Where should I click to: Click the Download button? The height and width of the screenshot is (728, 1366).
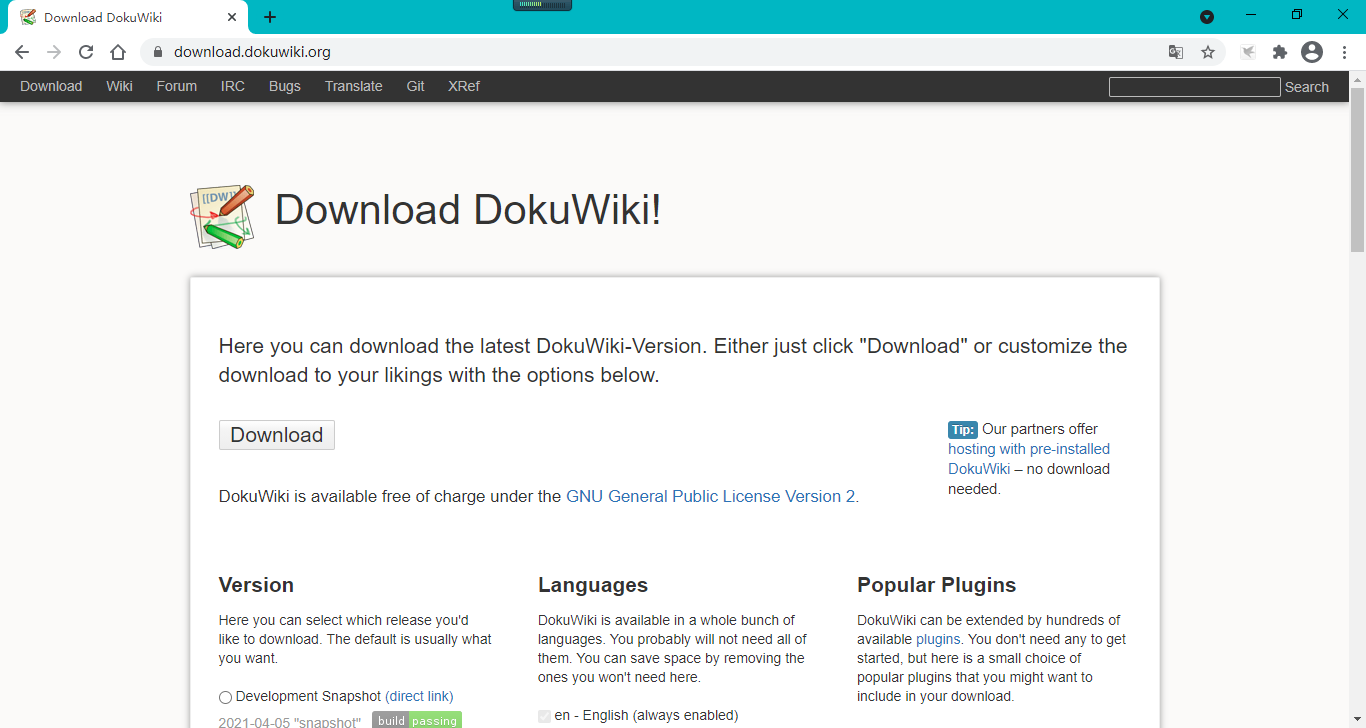click(276, 434)
